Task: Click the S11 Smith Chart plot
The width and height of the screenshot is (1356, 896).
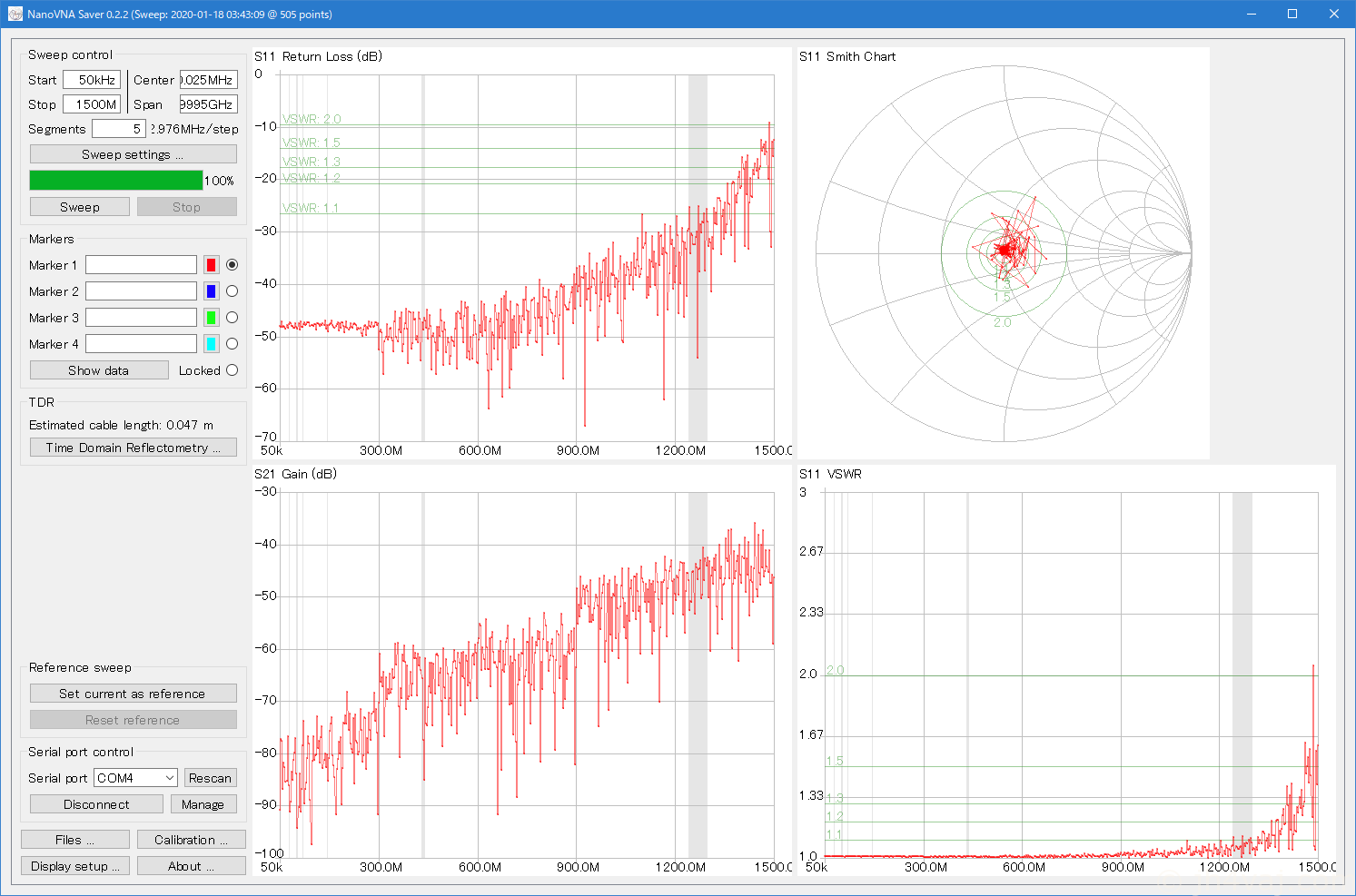Action: tap(1004, 253)
